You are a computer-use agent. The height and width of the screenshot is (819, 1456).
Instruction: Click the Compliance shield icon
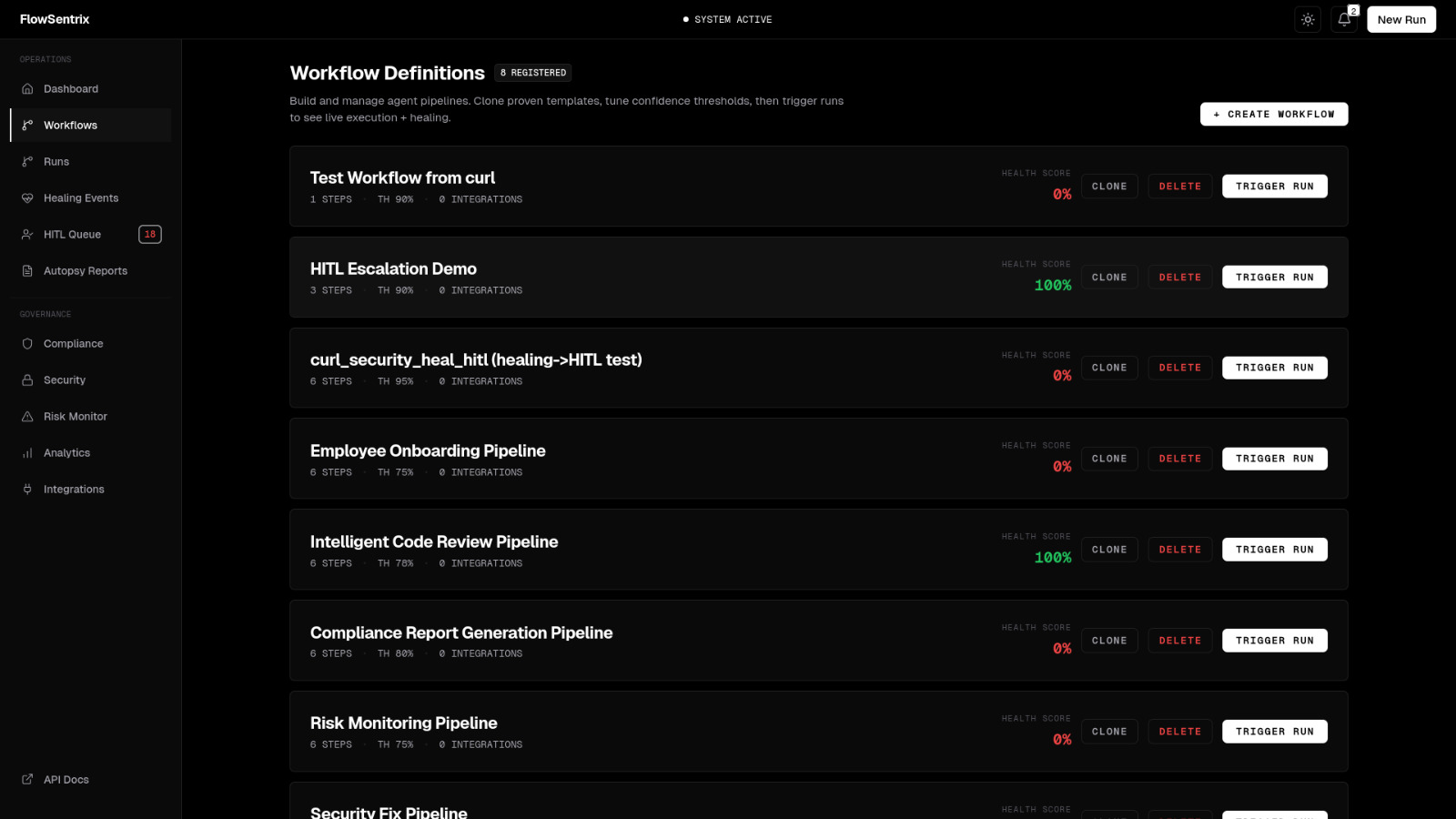pos(27,344)
